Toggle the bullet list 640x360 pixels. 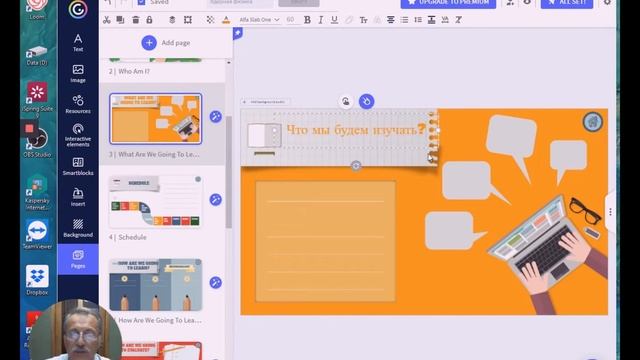point(404,20)
